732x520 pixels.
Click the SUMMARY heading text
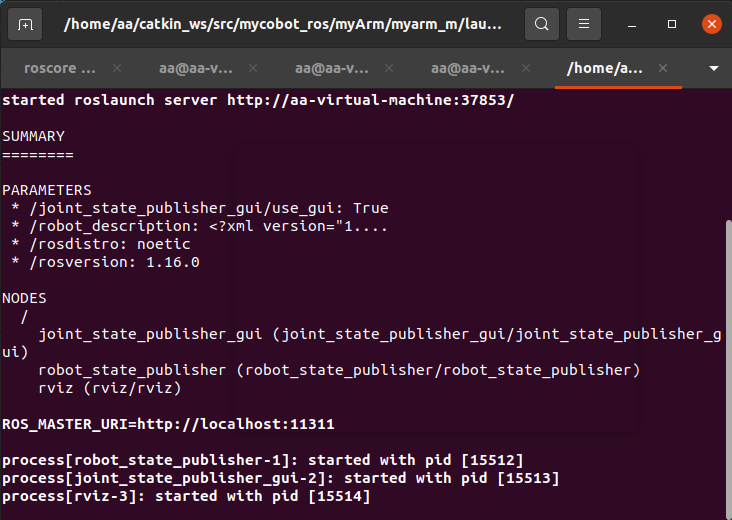click(34, 136)
